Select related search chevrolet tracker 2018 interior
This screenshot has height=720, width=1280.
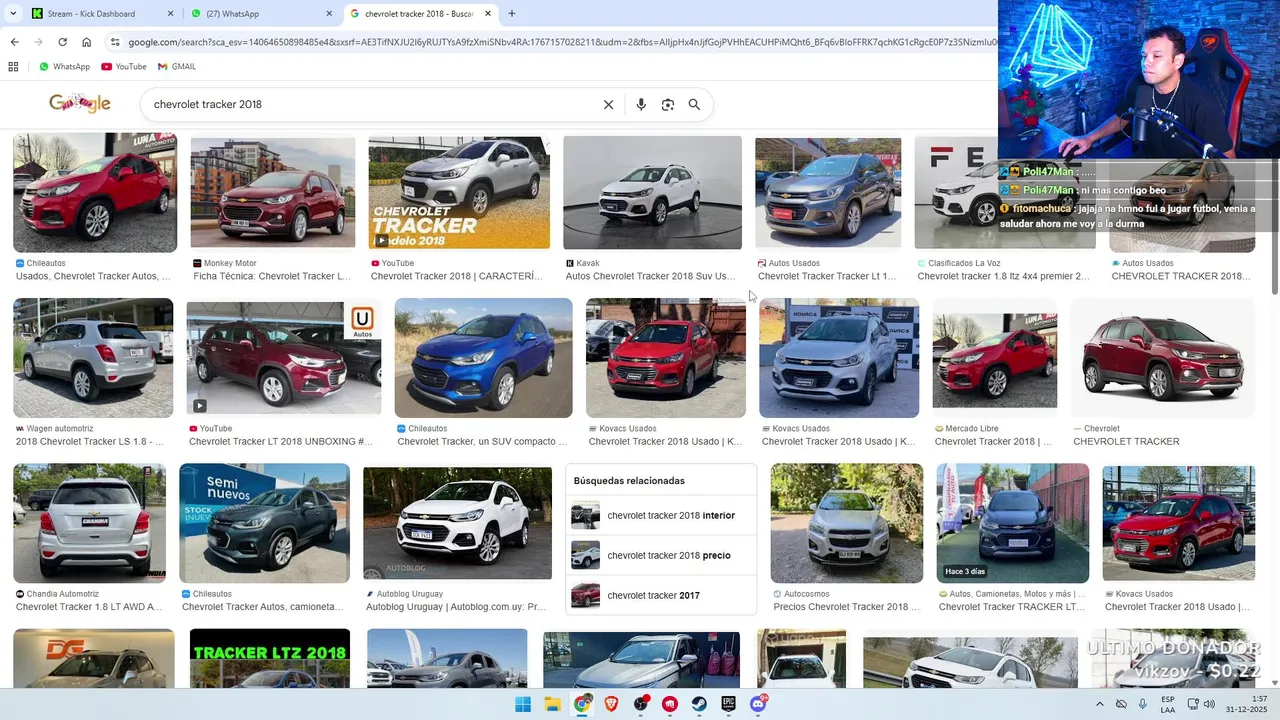point(661,515)
